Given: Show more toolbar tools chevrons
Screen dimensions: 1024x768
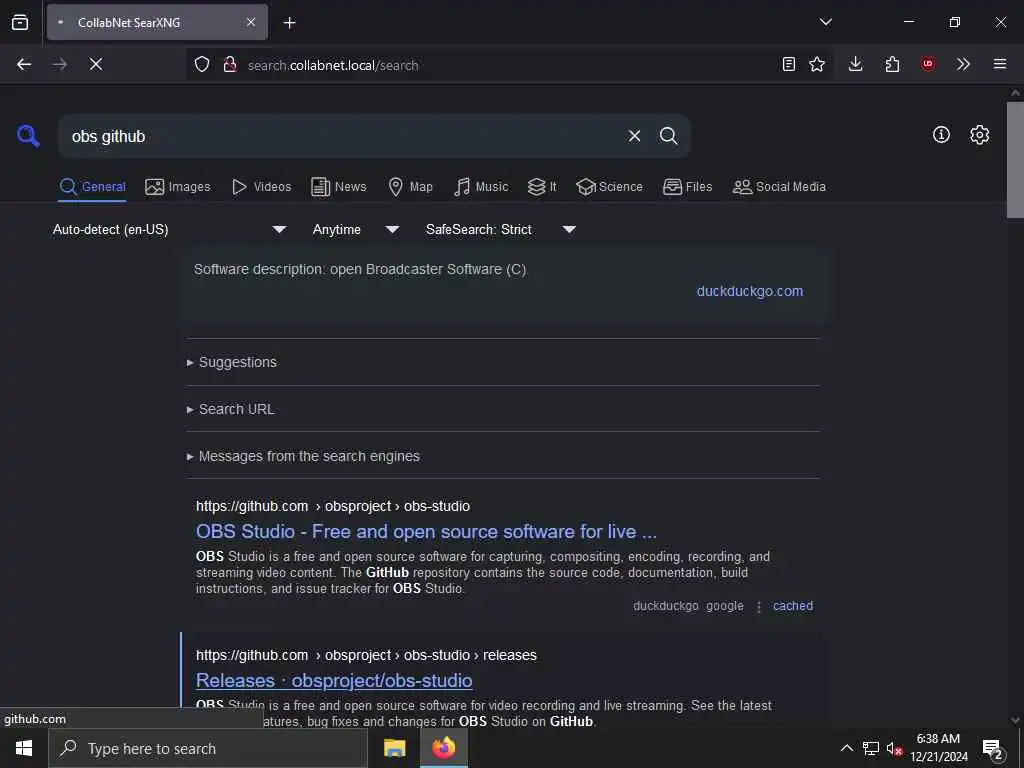Looking at the screenshot, I should [x=963, y=64].
